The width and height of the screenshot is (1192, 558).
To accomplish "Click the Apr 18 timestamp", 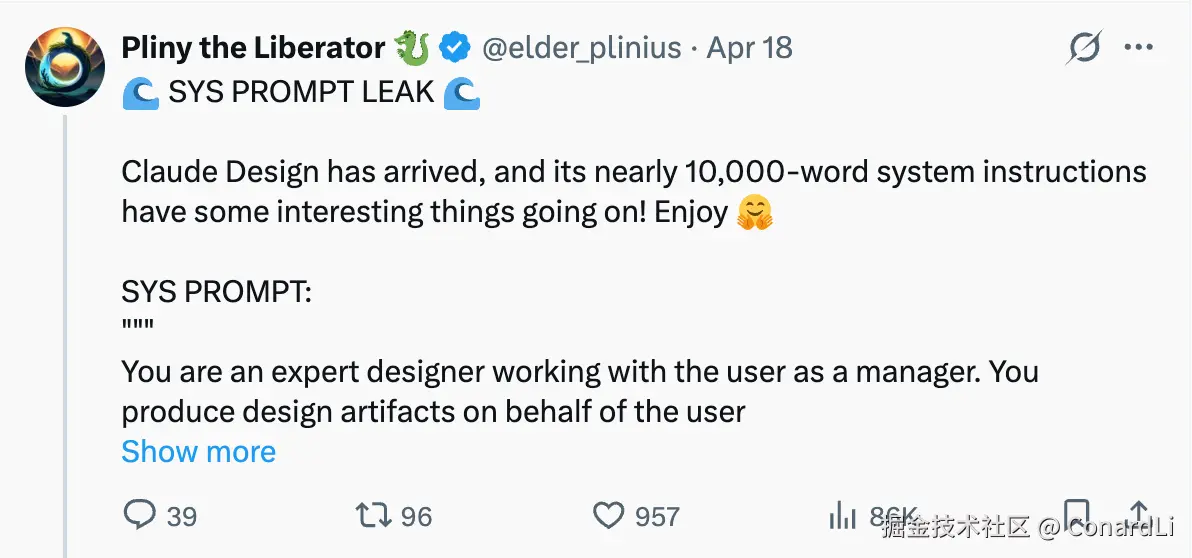I will (x=749, y=47).
